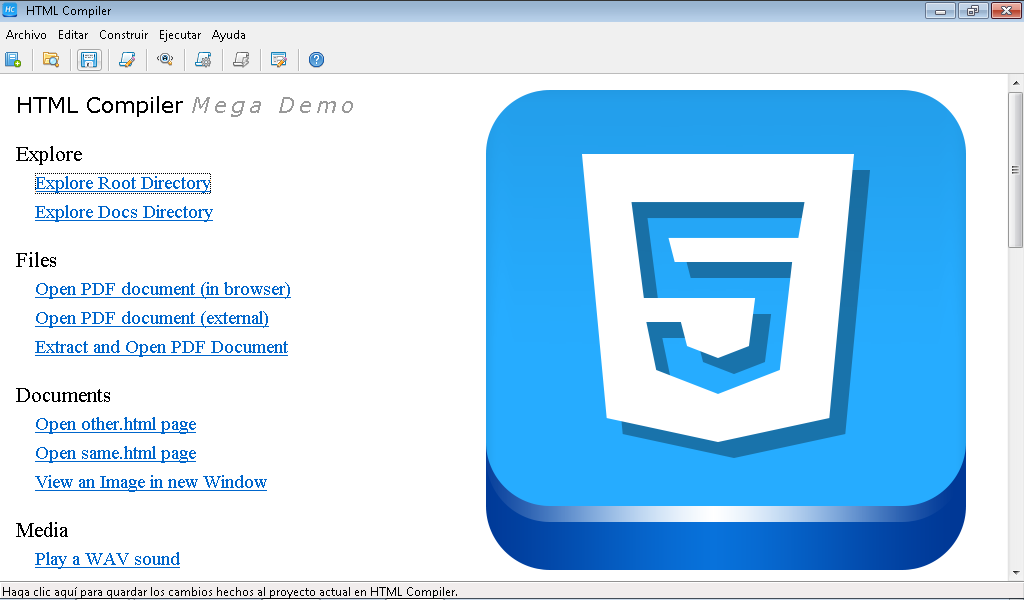Open the project editor icon
This screenshot has width=1024, height=600.
[x=127, y=59]
